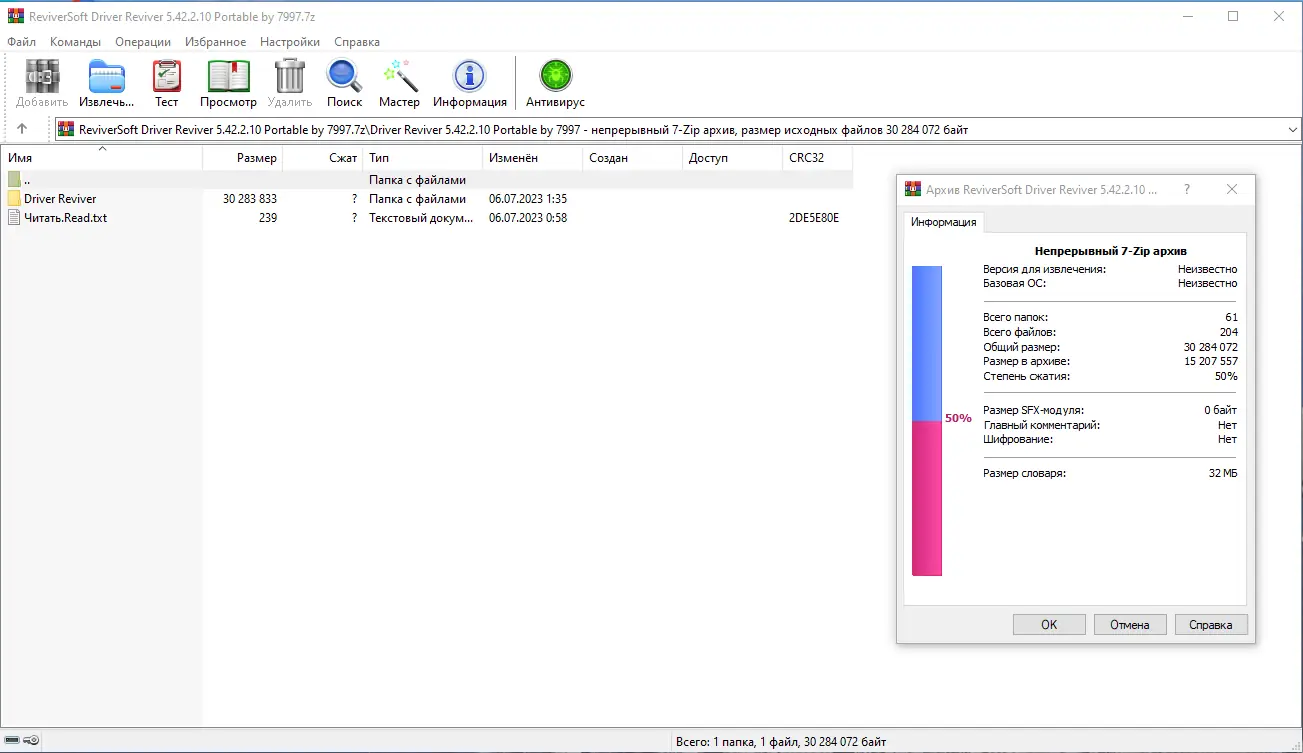This screenshot has width=1303, height=753.
Task: Open the Извлечь (Extract) tool
Action: click(106, 82)
